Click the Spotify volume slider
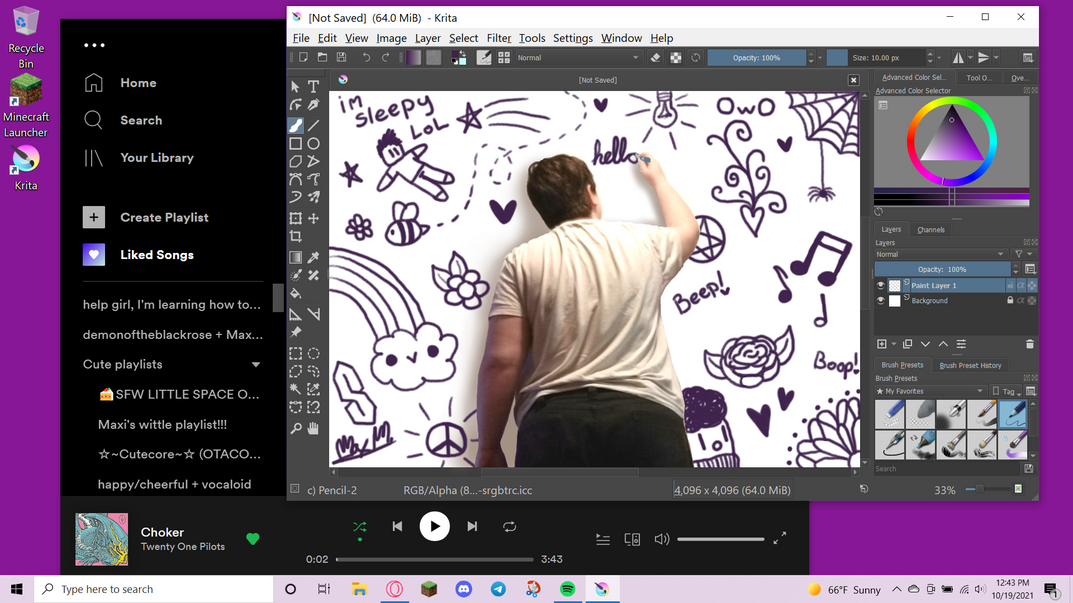1073x603 pixels. click(x=720, y=539)
